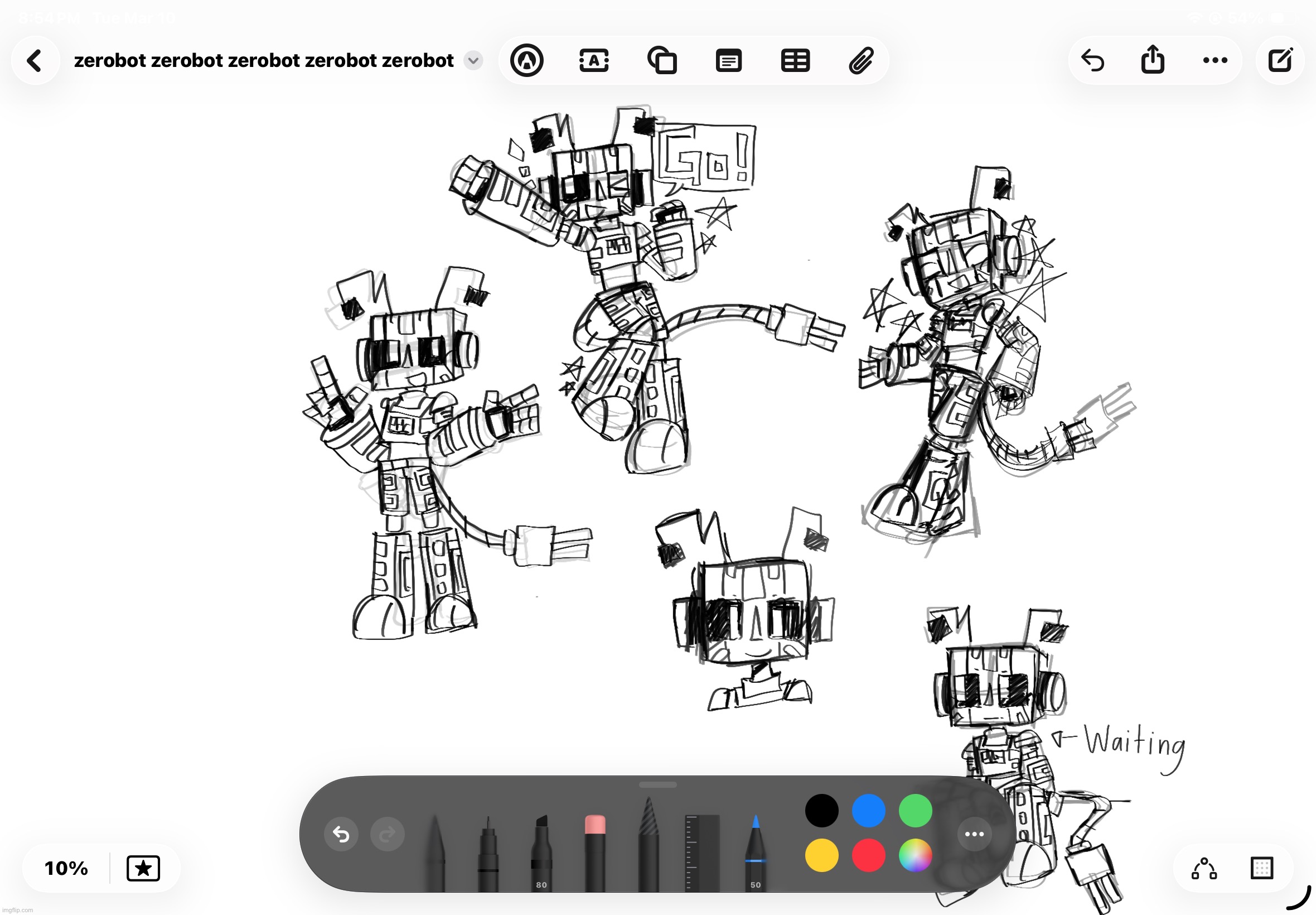
Task: Open the multicolor color picker wheel
Action: tap(915, 855)
